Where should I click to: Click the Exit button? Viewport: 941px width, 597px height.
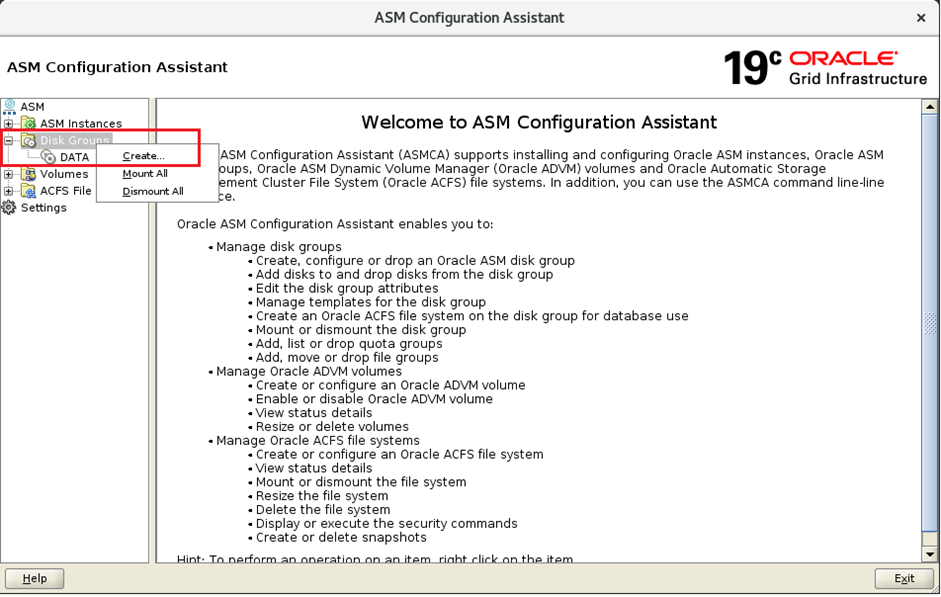click(904, 578)
